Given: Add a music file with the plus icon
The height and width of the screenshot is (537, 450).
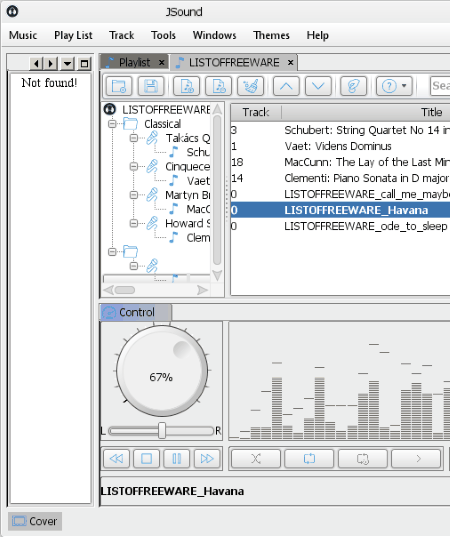Looking at the screenshot, I should tap(187, 86).
